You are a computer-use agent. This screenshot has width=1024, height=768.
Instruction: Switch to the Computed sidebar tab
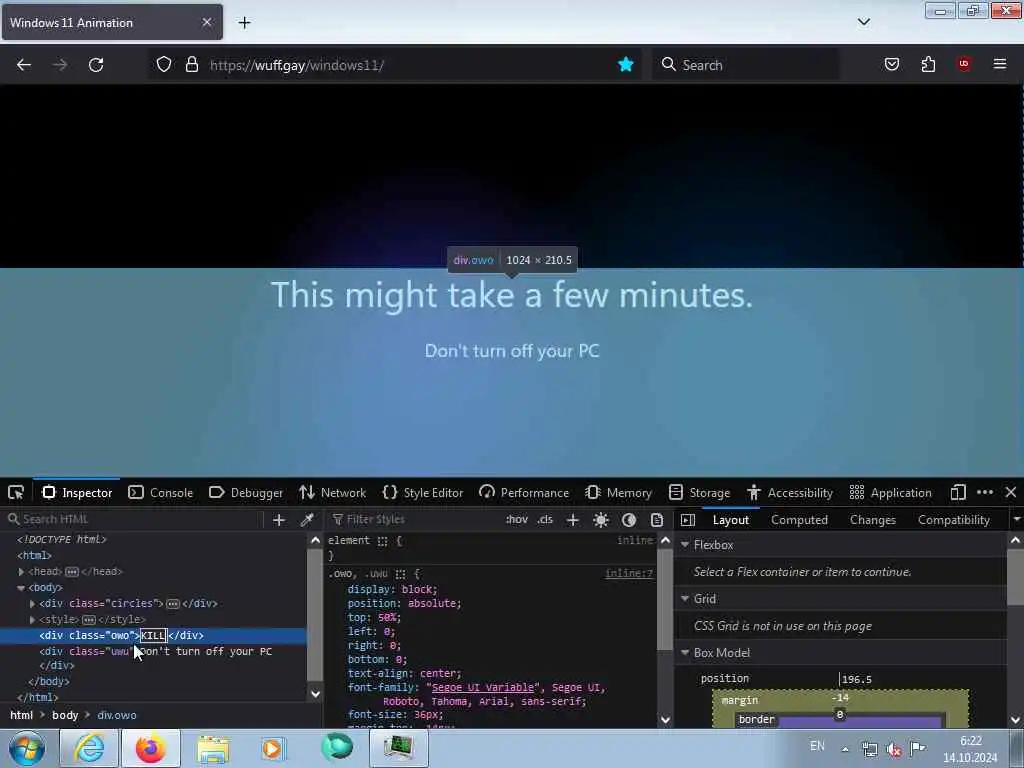coord(799,520)
